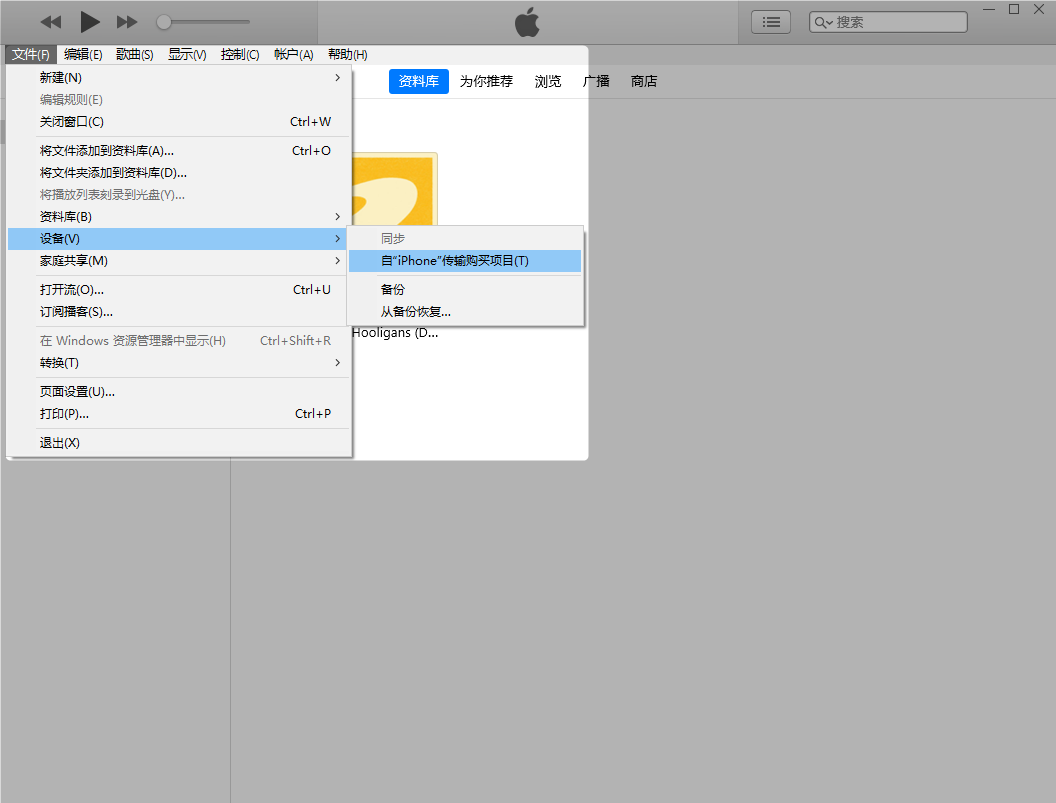Switch to the 浏览 tab
This screenshot has height=803, width=1056.
pos(548,82)
